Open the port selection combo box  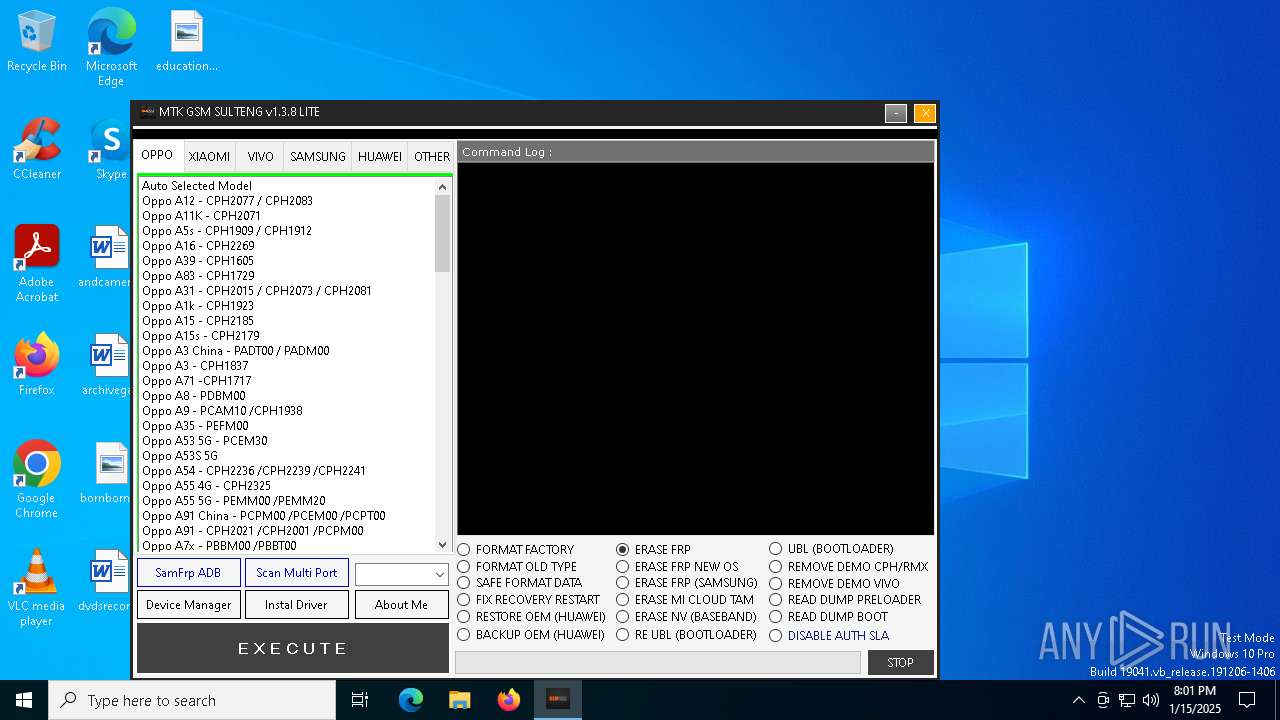click(401, 574)
